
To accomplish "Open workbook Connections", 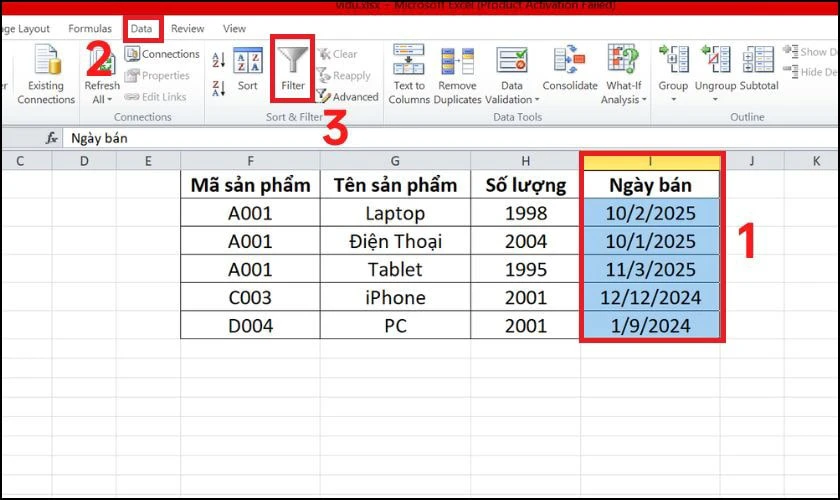I will coord(162,54).
